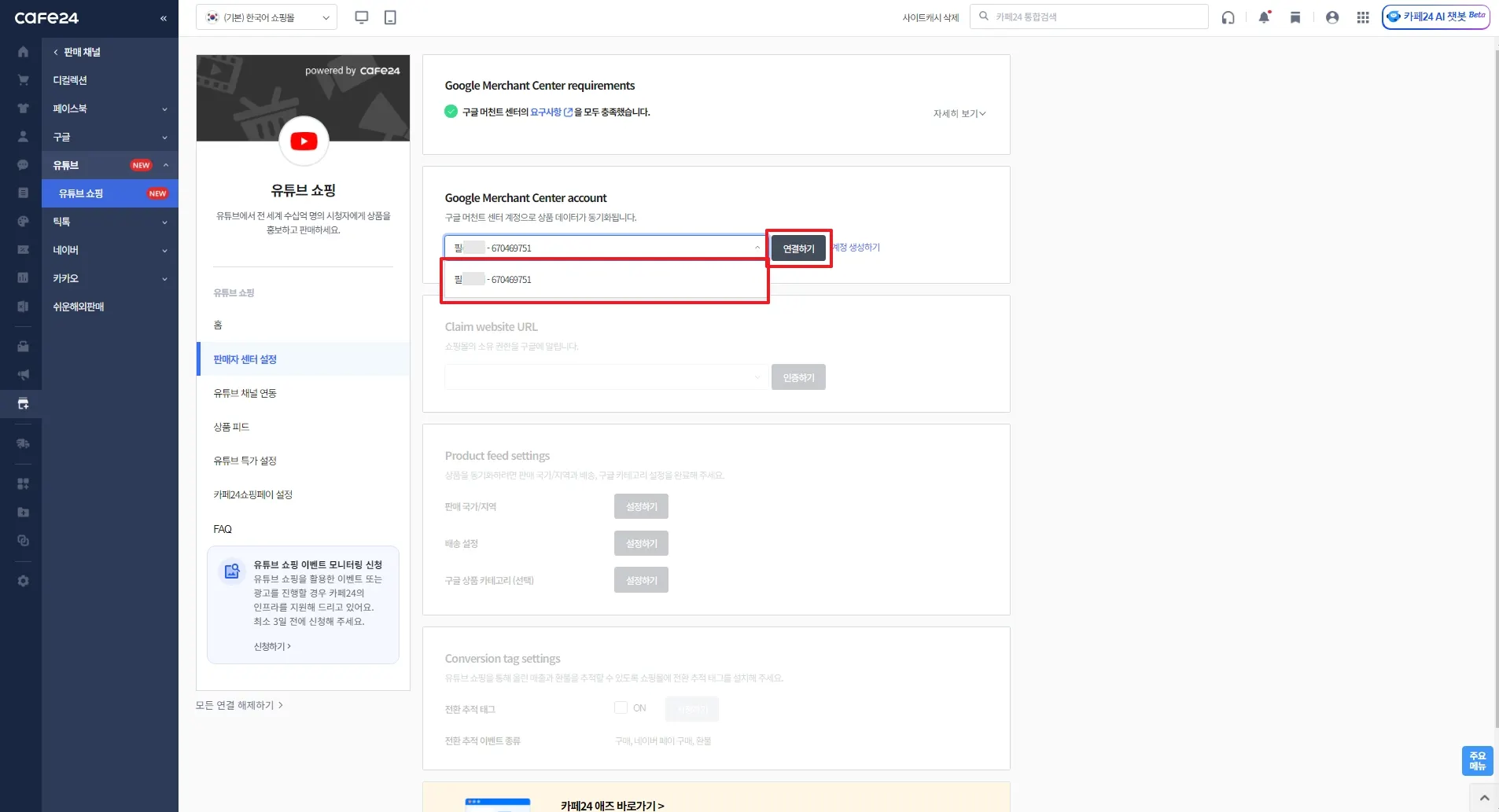1499x812 pixels.
Task: Select the 670469751 account dropdown option
Action: 606,279
